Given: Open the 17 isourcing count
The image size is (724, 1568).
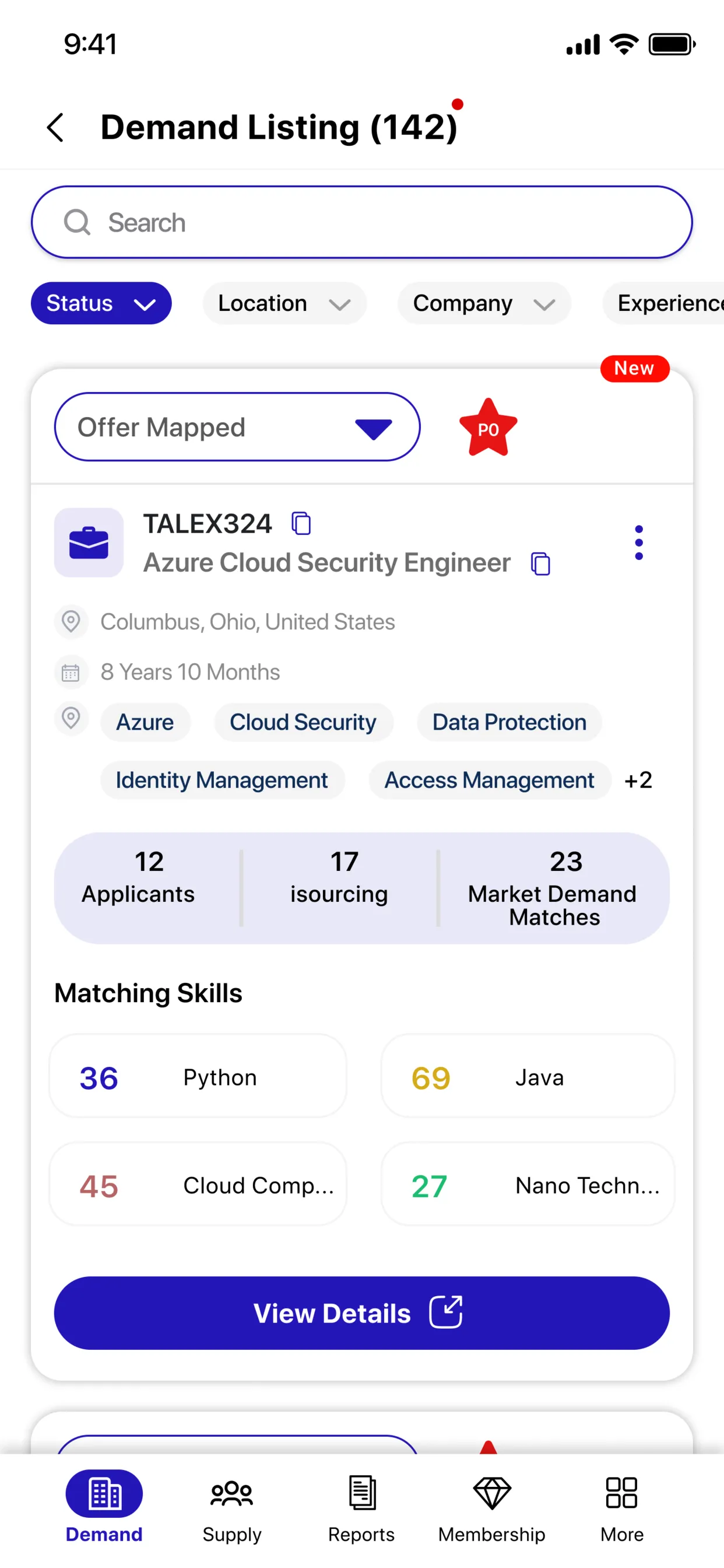Looking at the screenshot, I should pos(339,877).
